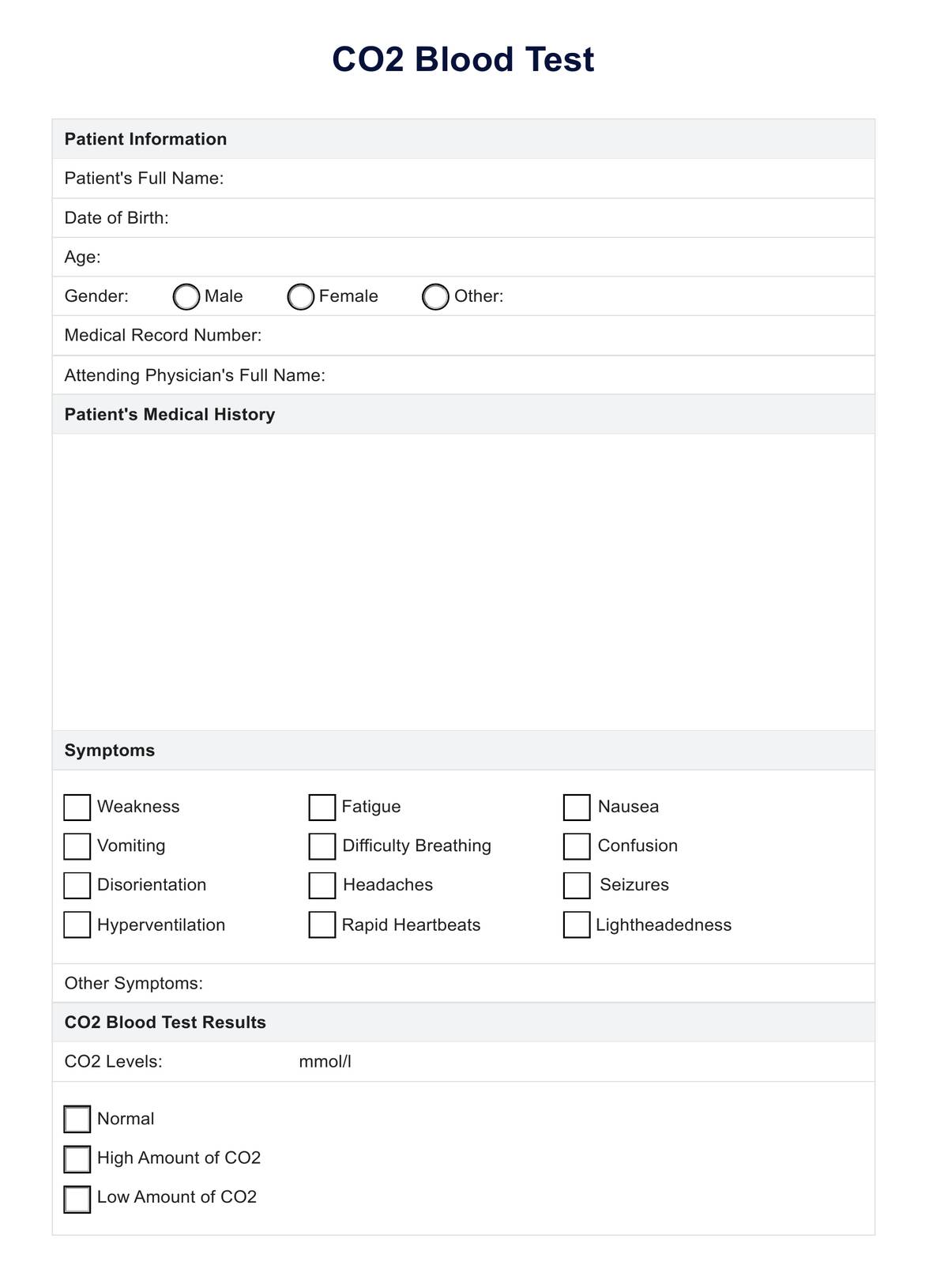Image resolution: width=929 pixels, height=1288 pixels.
Task: Mark the Seizures checkbox
Action: pos(577,885)
